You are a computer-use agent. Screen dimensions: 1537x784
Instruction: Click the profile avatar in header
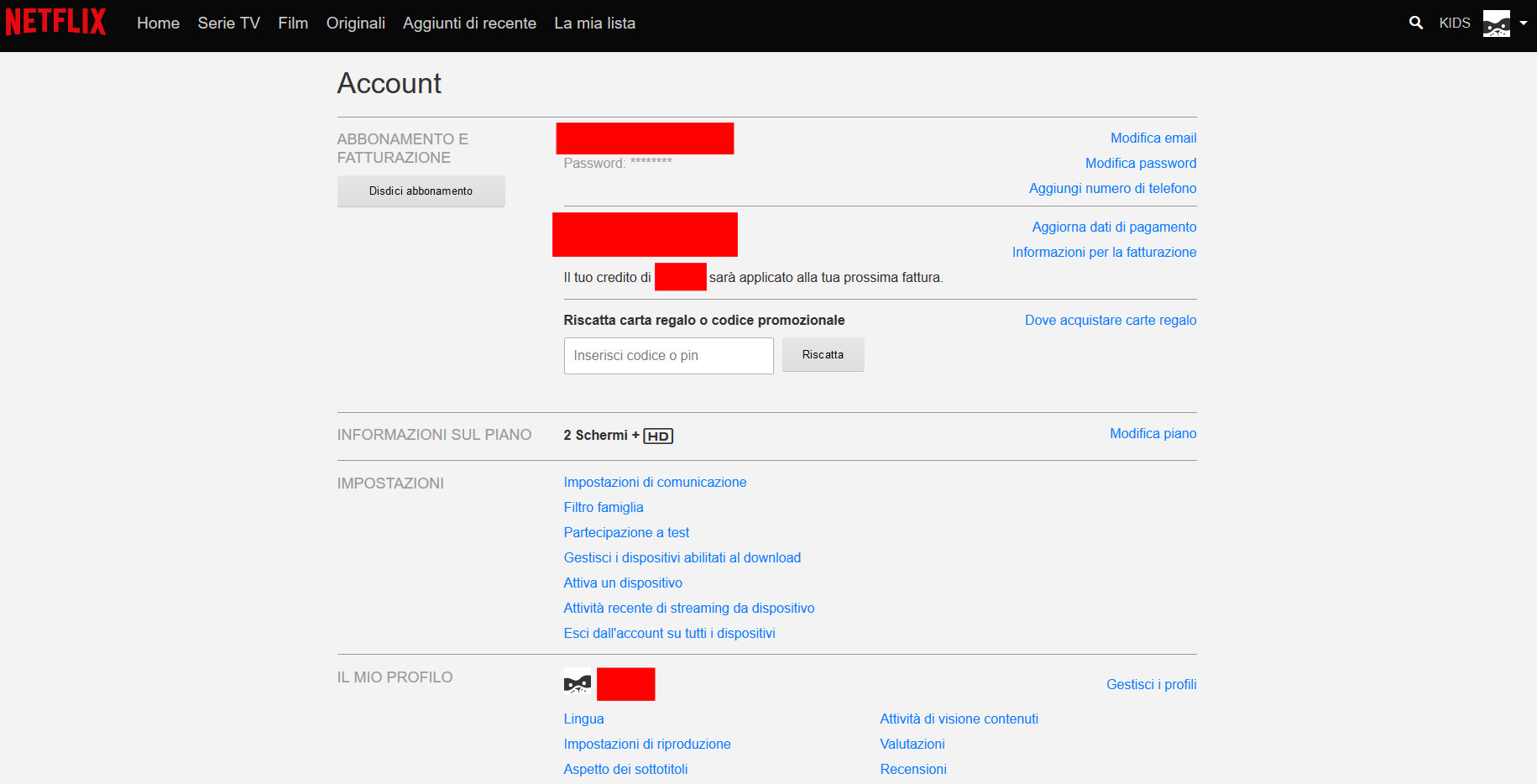point(1497,24)
